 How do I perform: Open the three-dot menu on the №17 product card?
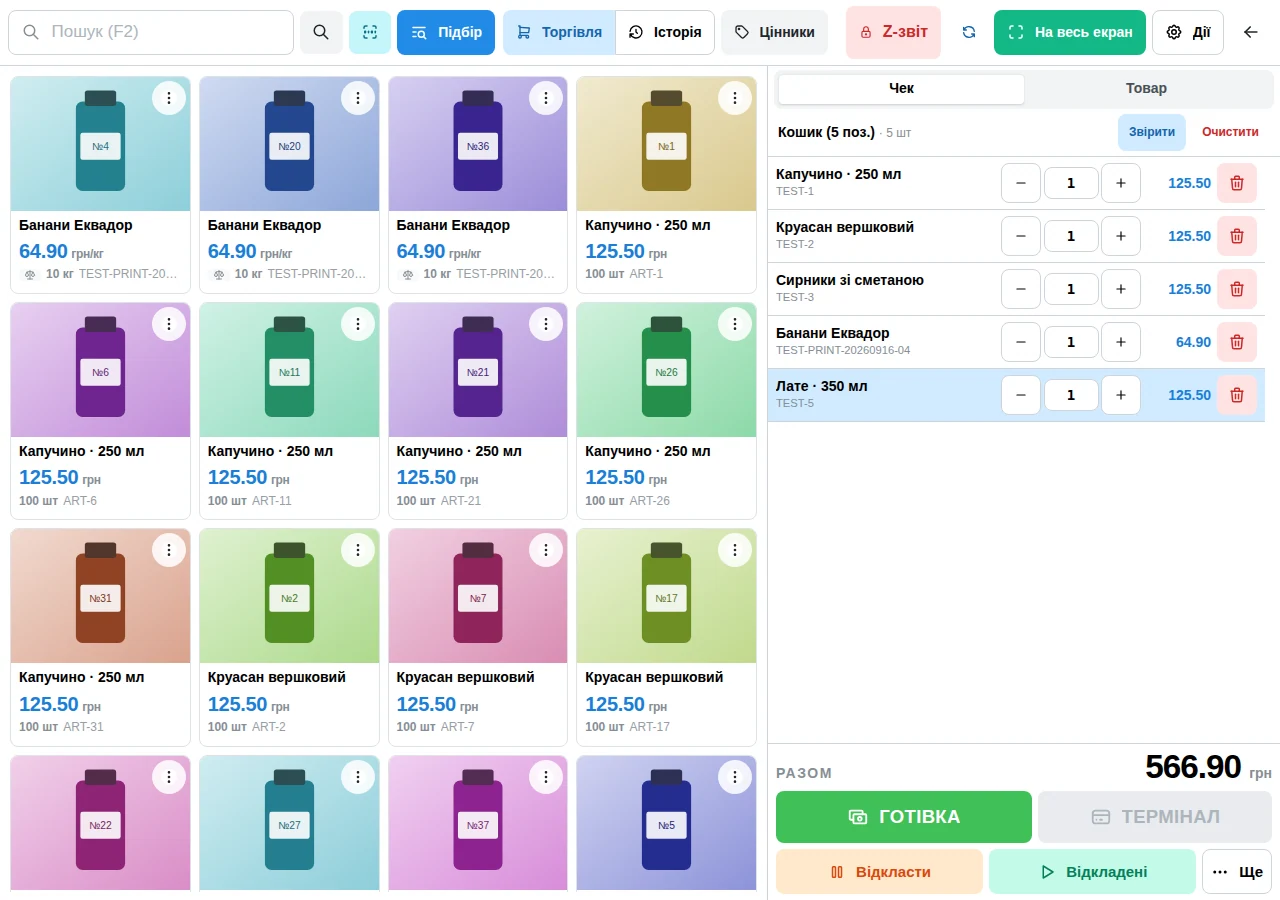[x=735, y=550]
